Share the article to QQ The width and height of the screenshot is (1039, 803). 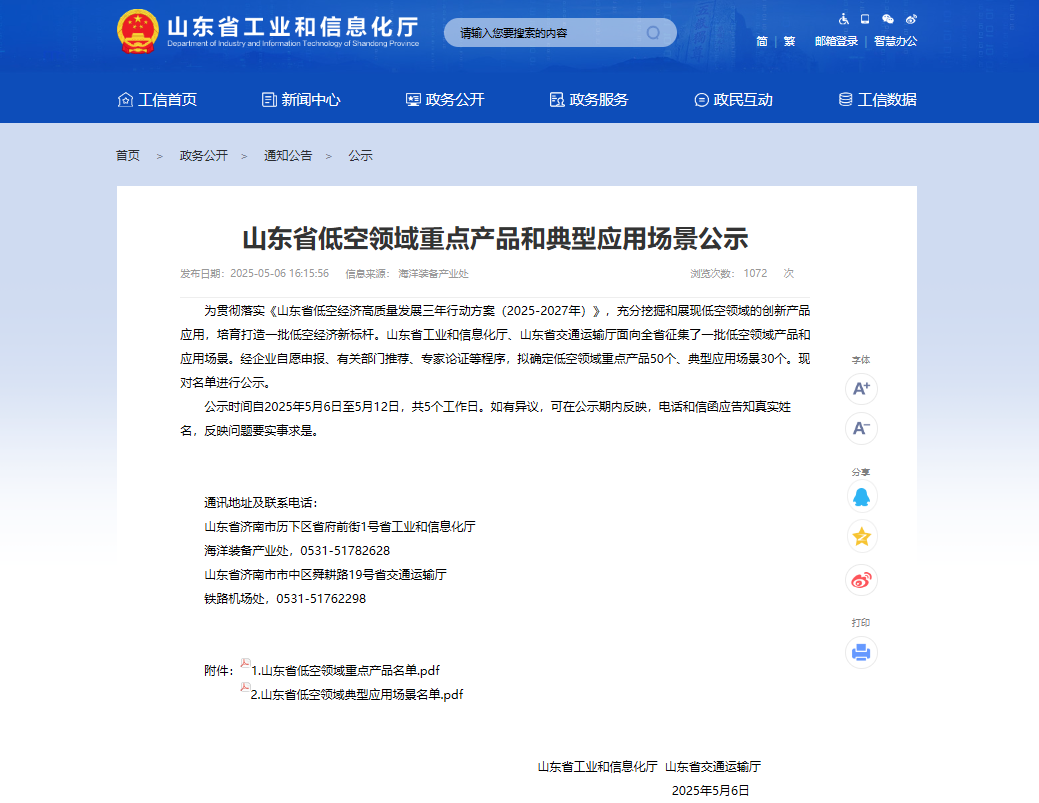[861, 497]
